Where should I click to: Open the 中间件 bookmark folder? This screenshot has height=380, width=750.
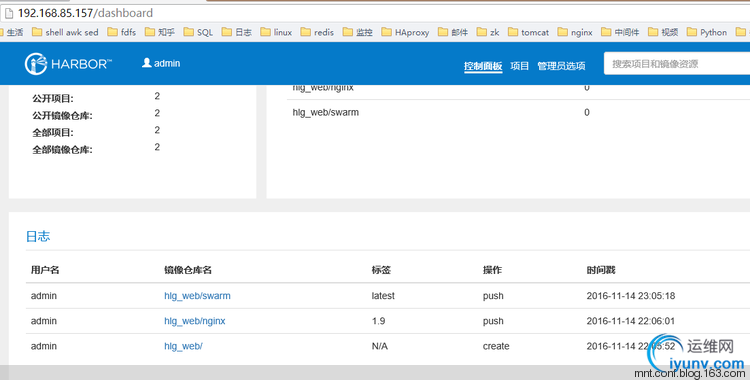click(620, 32)
